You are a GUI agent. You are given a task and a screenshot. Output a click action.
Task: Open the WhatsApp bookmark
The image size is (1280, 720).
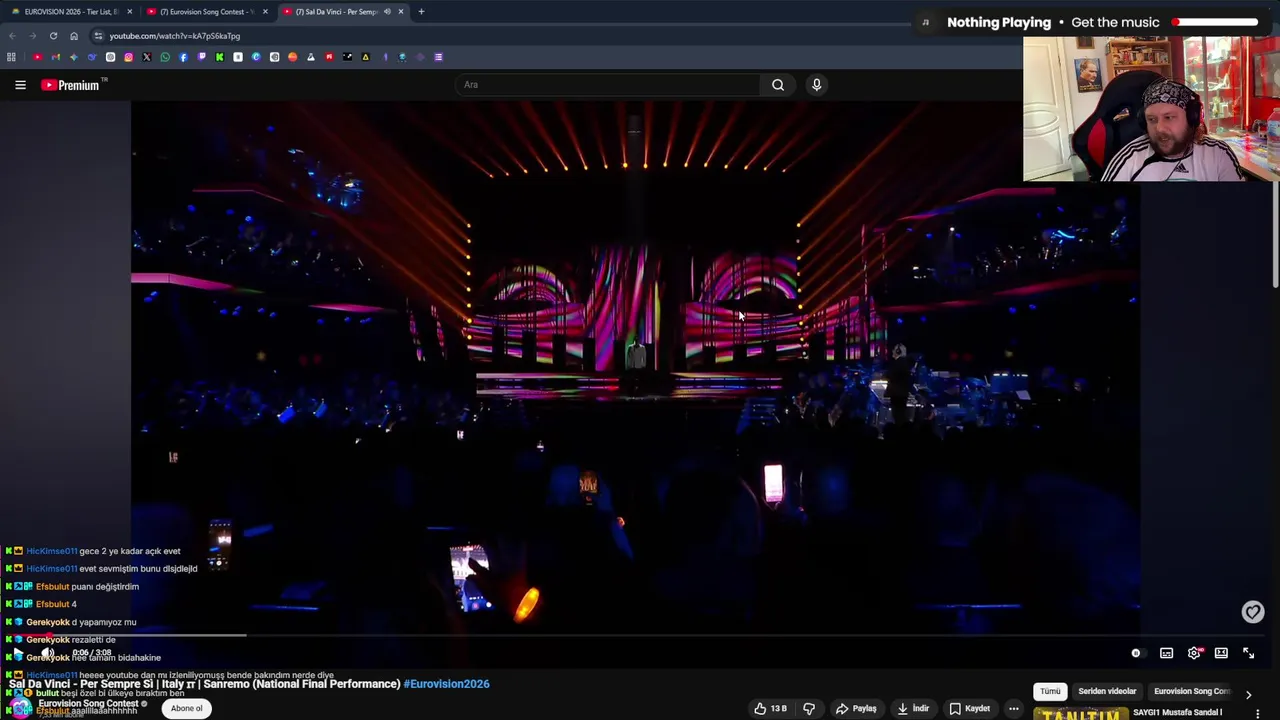[x=165, y=57]
